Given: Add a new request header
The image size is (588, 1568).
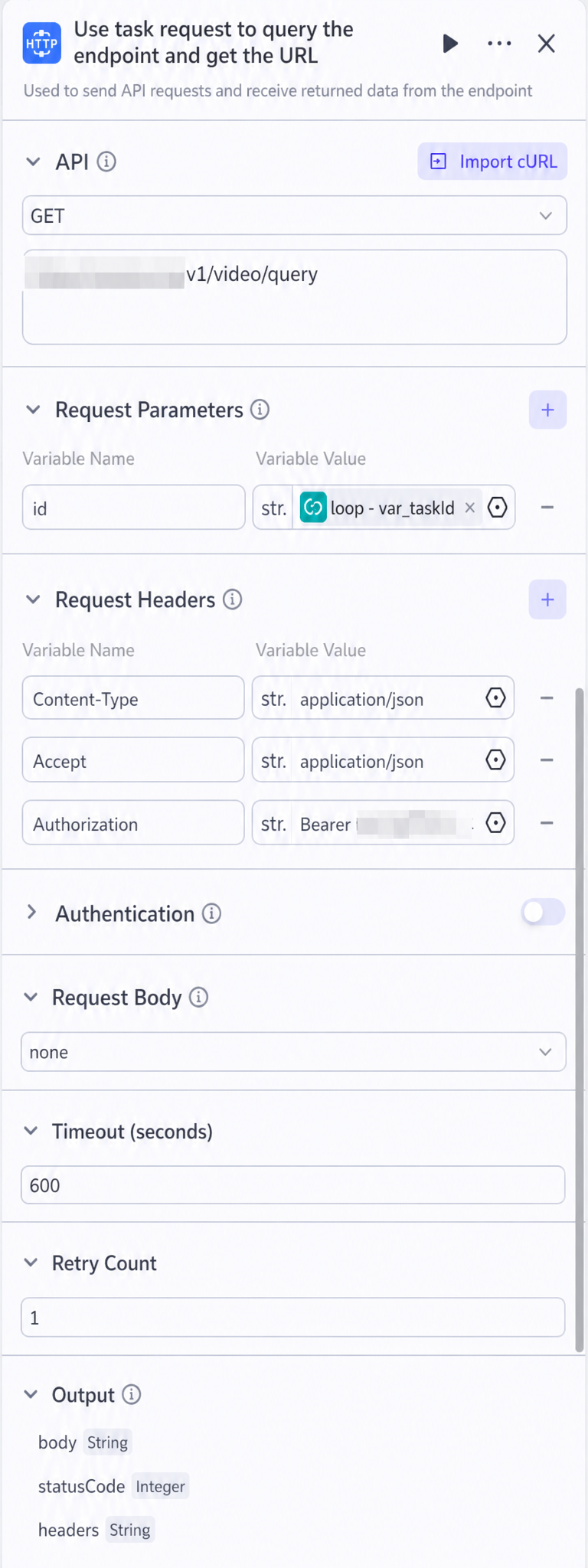Looking at the screenshot, I should click(547, 599).
